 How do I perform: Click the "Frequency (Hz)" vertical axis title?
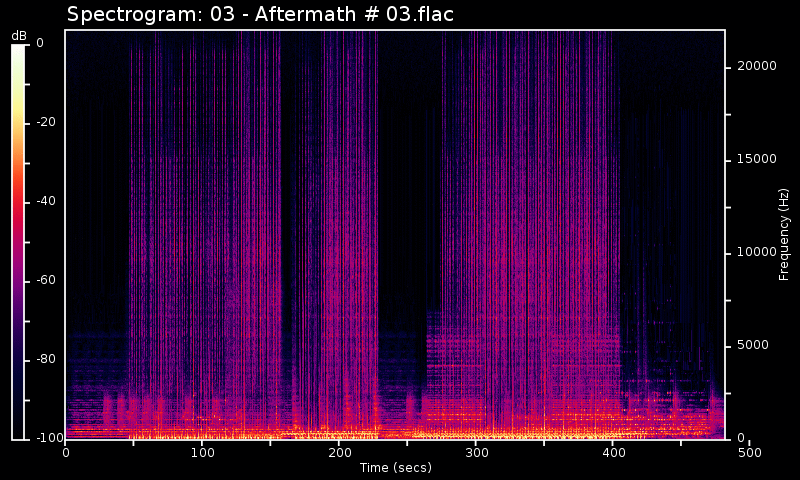[785, 233]
